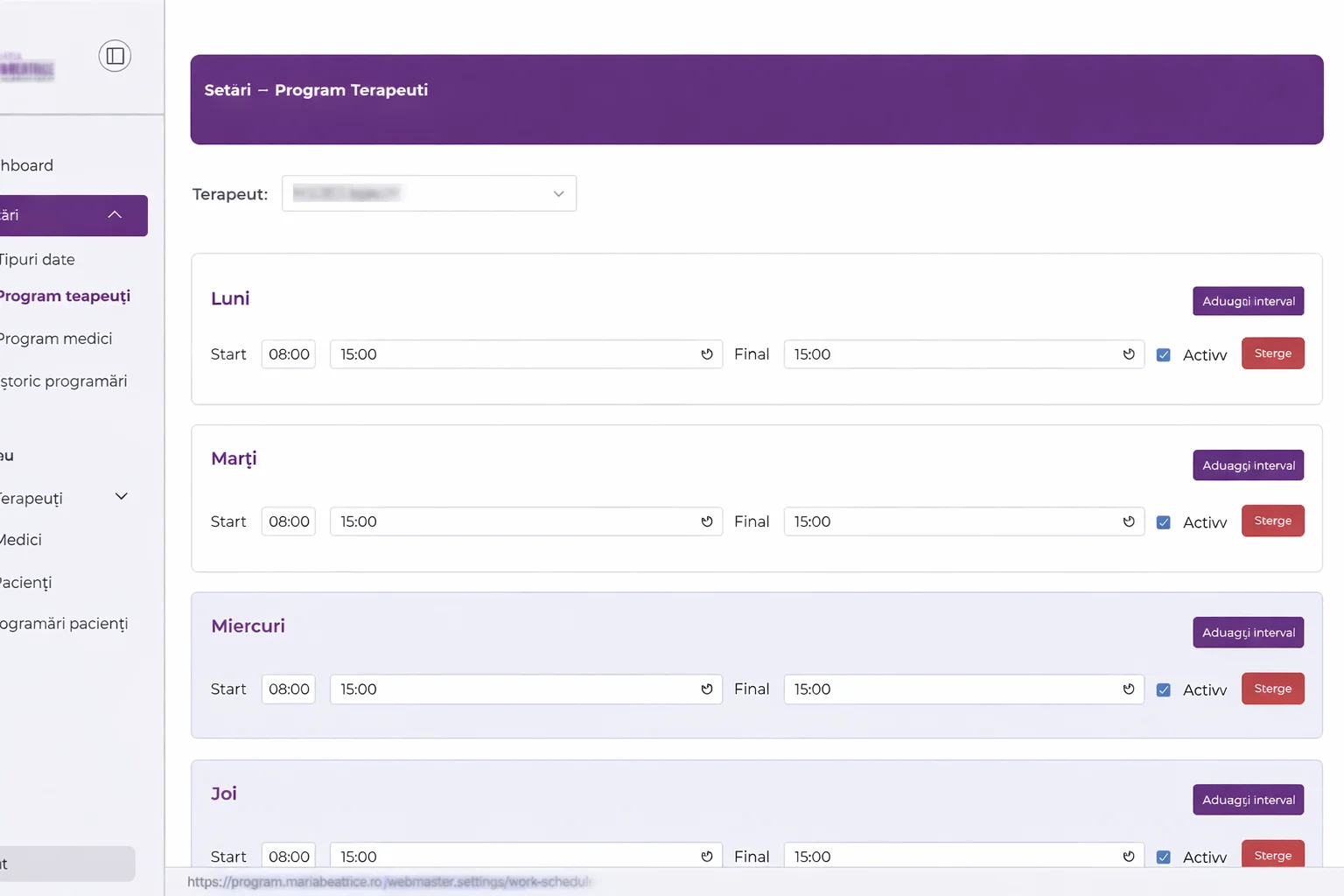The width and height of the screenshot is (1344, 896).
Task: Delete the Marți interval with Șterge
Action: pos(1272,521)
